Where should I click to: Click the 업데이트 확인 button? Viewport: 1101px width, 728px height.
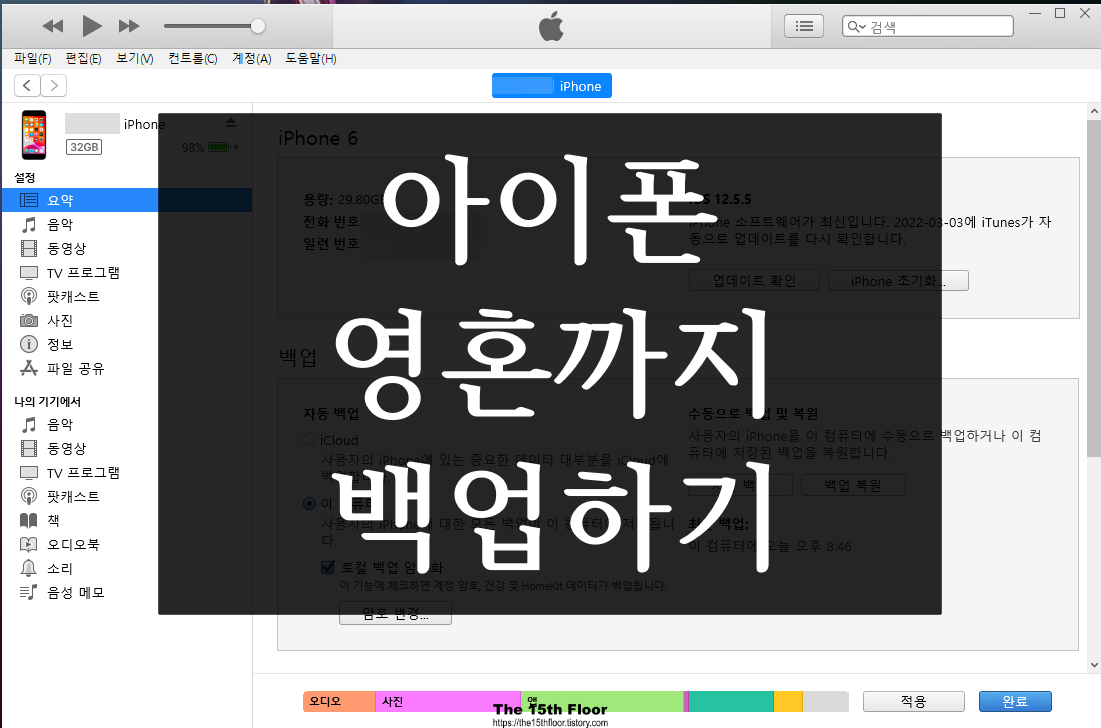pyautogui.click(x=754, y=281)
